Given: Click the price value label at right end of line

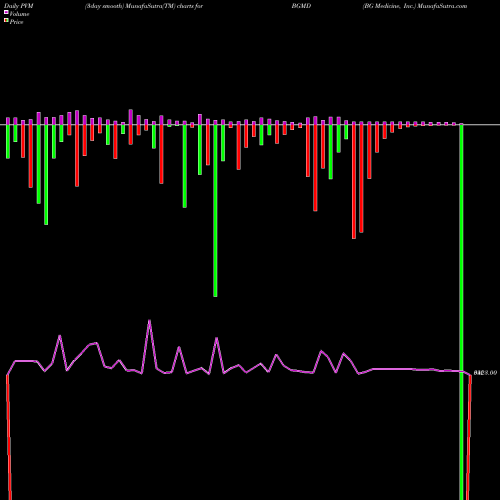Looking at the screenshot, I should tap(485, 373).
